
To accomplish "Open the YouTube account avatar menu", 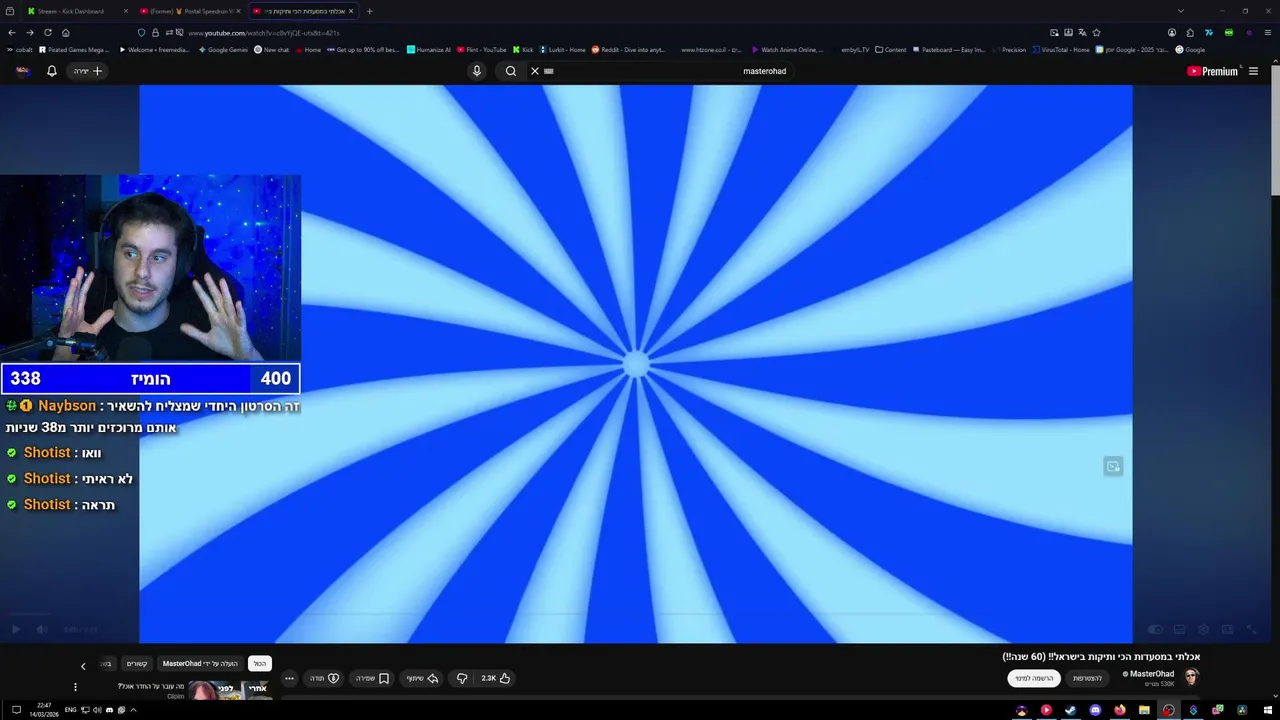I will coord(23,71).
